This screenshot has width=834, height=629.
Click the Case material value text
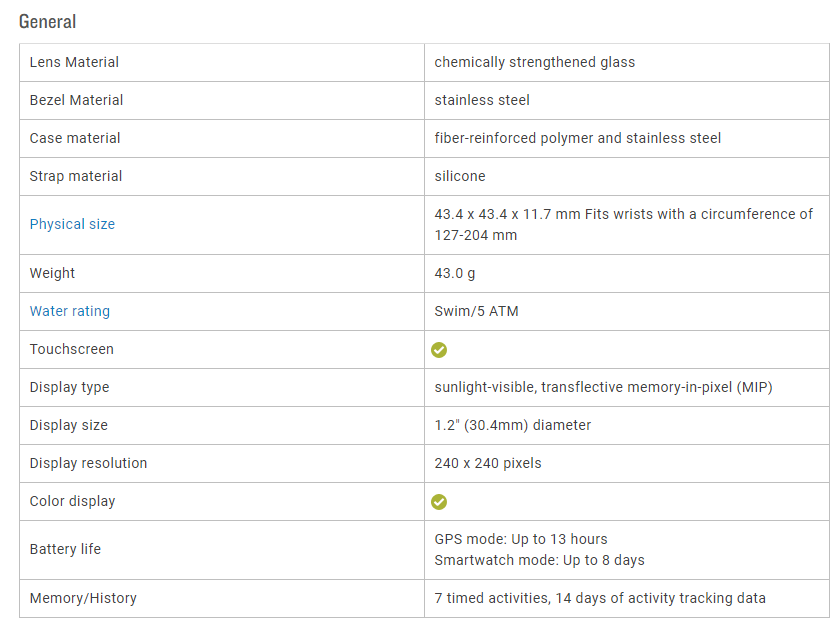pos(577,138)
